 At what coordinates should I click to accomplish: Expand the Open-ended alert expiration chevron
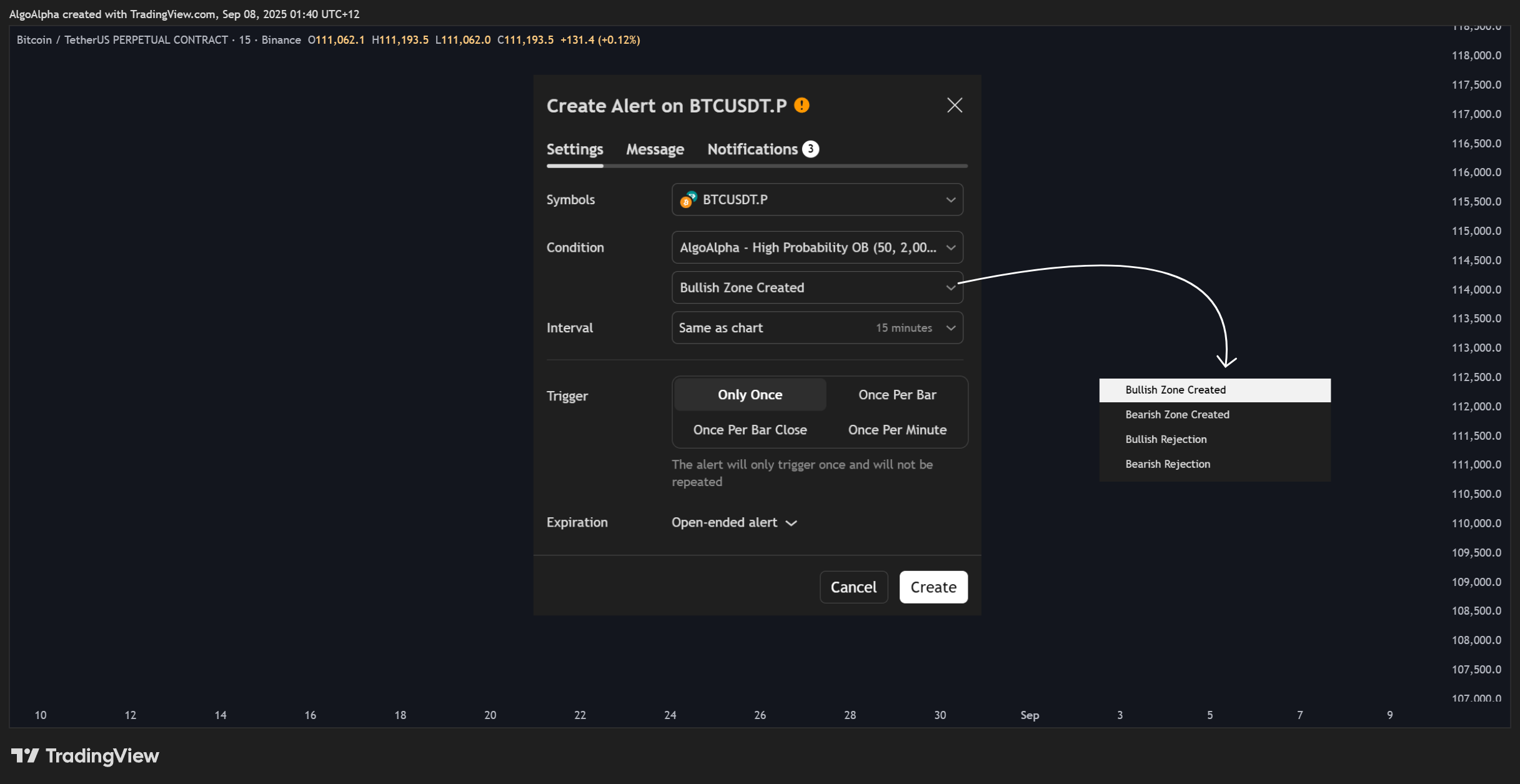click(x=791, y=523)
